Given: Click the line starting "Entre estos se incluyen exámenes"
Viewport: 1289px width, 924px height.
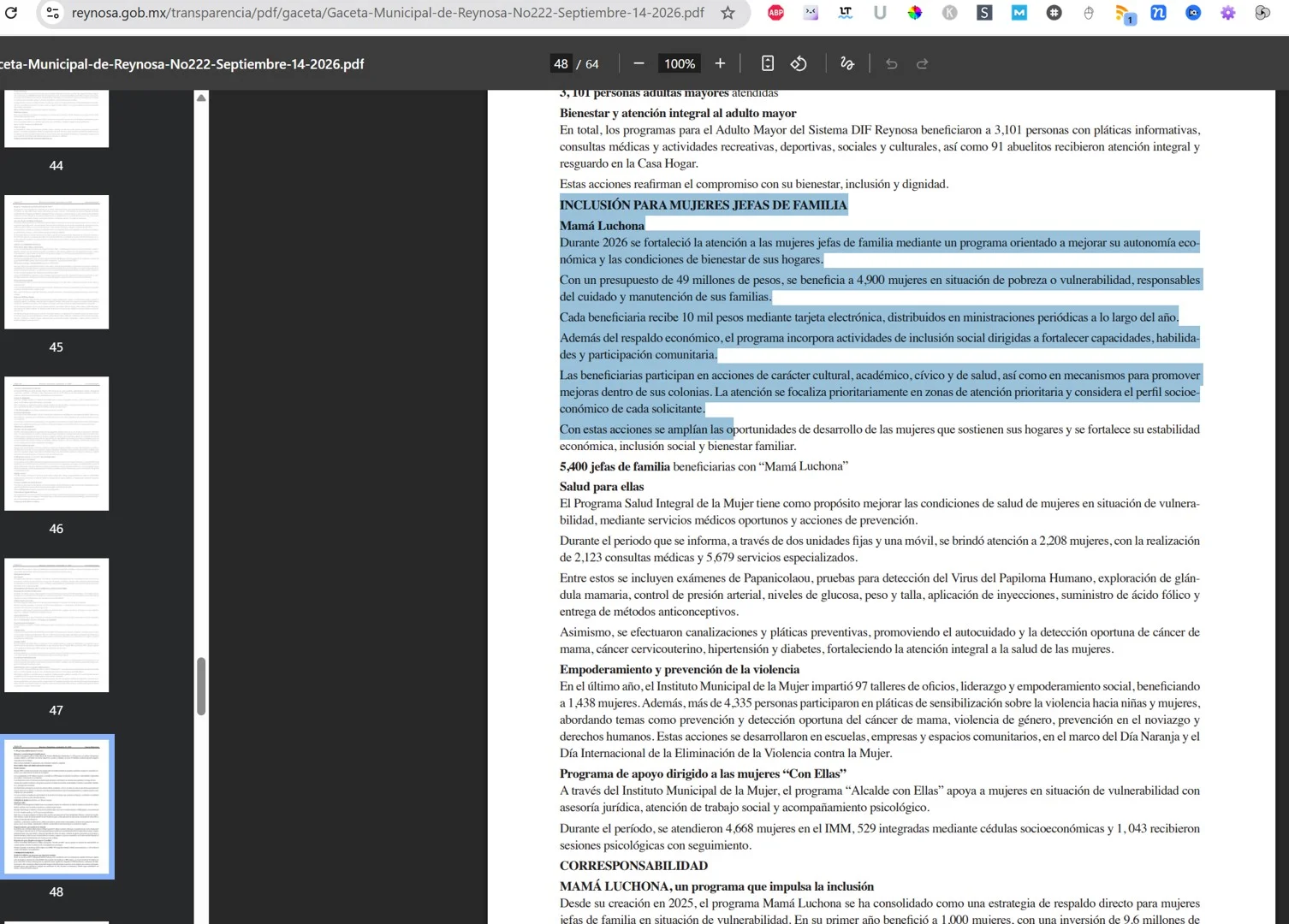Looking at the screenshot, I should click(880, 578).
